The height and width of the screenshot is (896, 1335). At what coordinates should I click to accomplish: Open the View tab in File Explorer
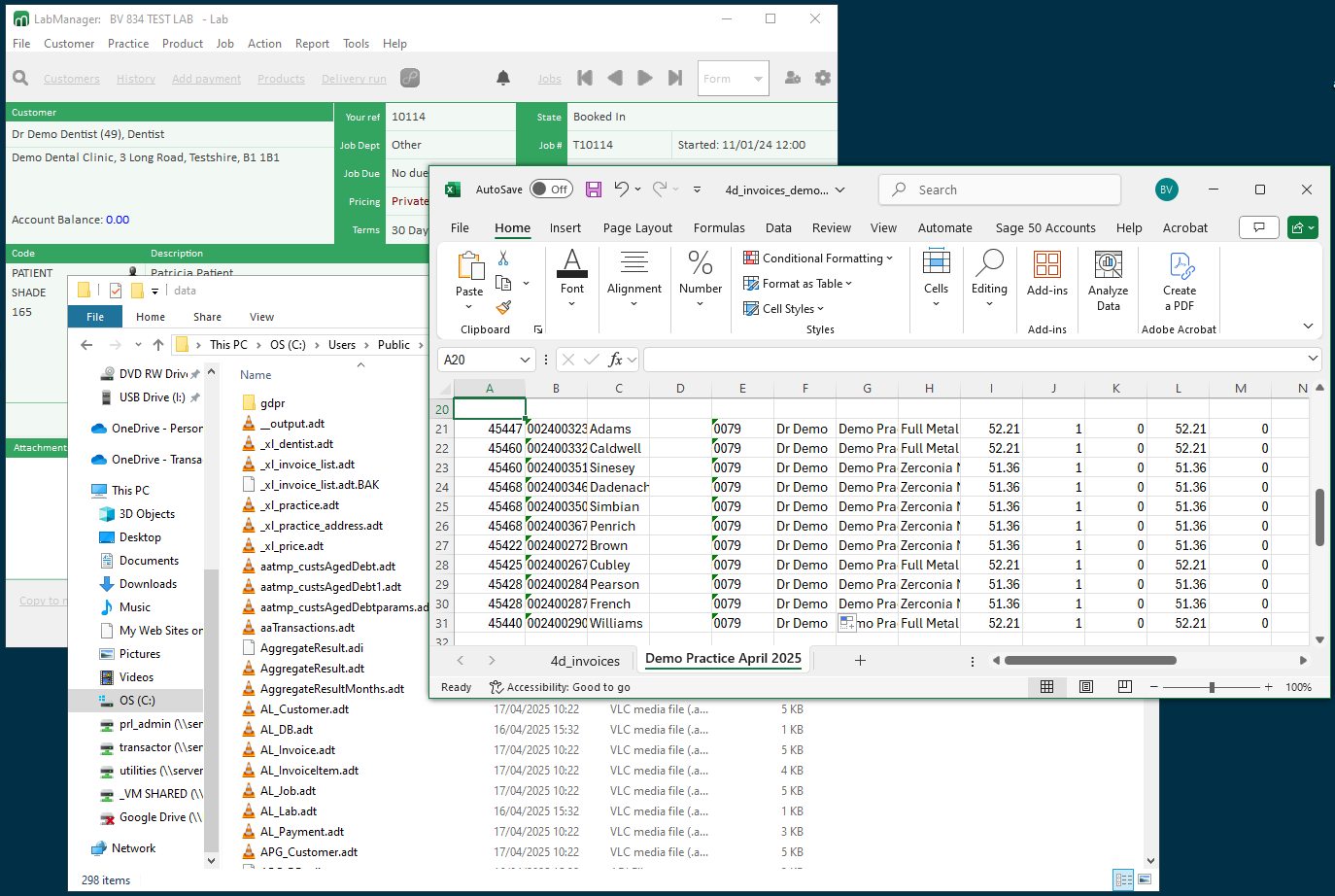coord(261,317)
